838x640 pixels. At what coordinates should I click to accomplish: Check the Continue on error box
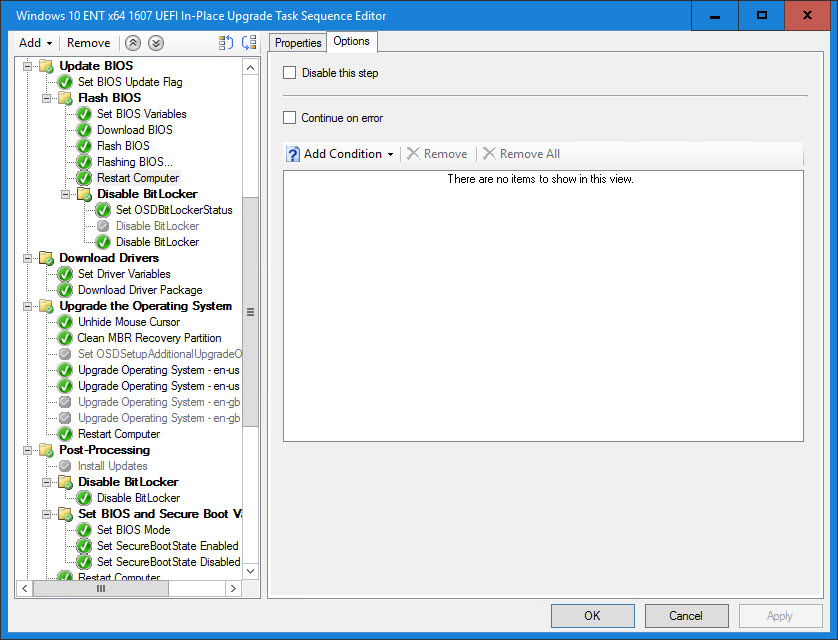tap(290, 118)
